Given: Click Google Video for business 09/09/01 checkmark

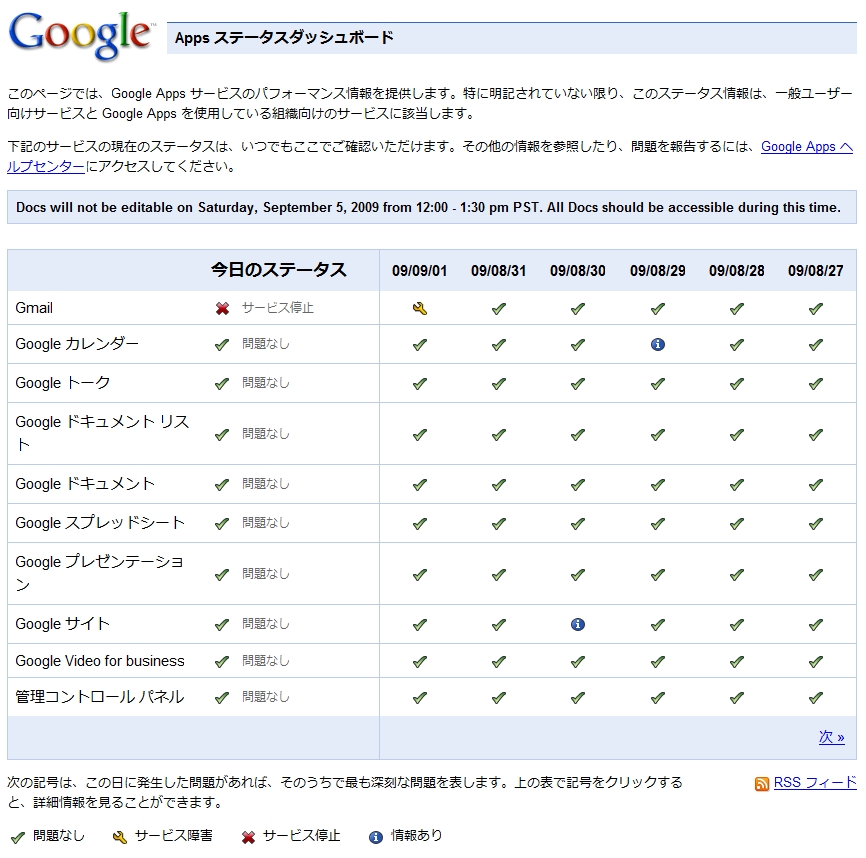Looking at the screenshot, I should (x=420, y=661).
